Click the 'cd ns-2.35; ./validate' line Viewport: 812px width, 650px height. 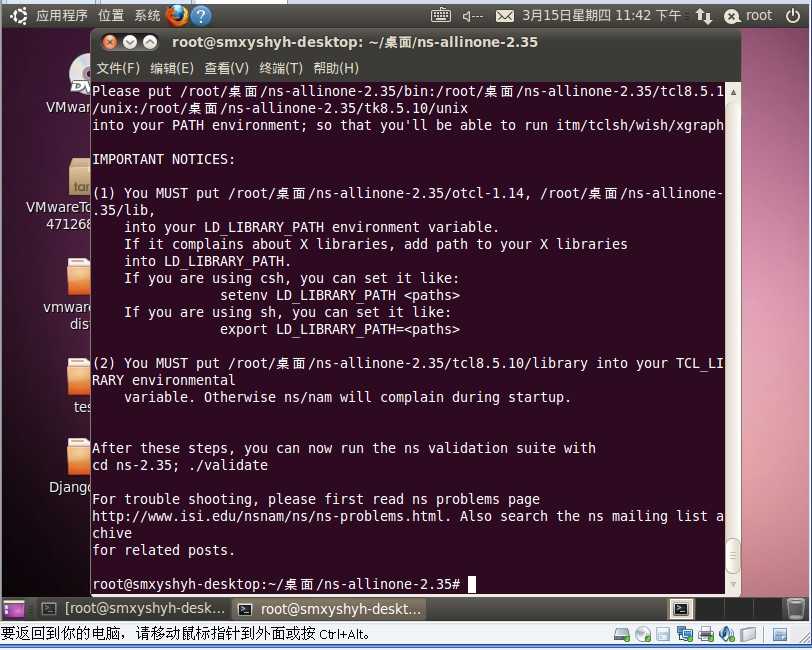click(x=180, y=466)
